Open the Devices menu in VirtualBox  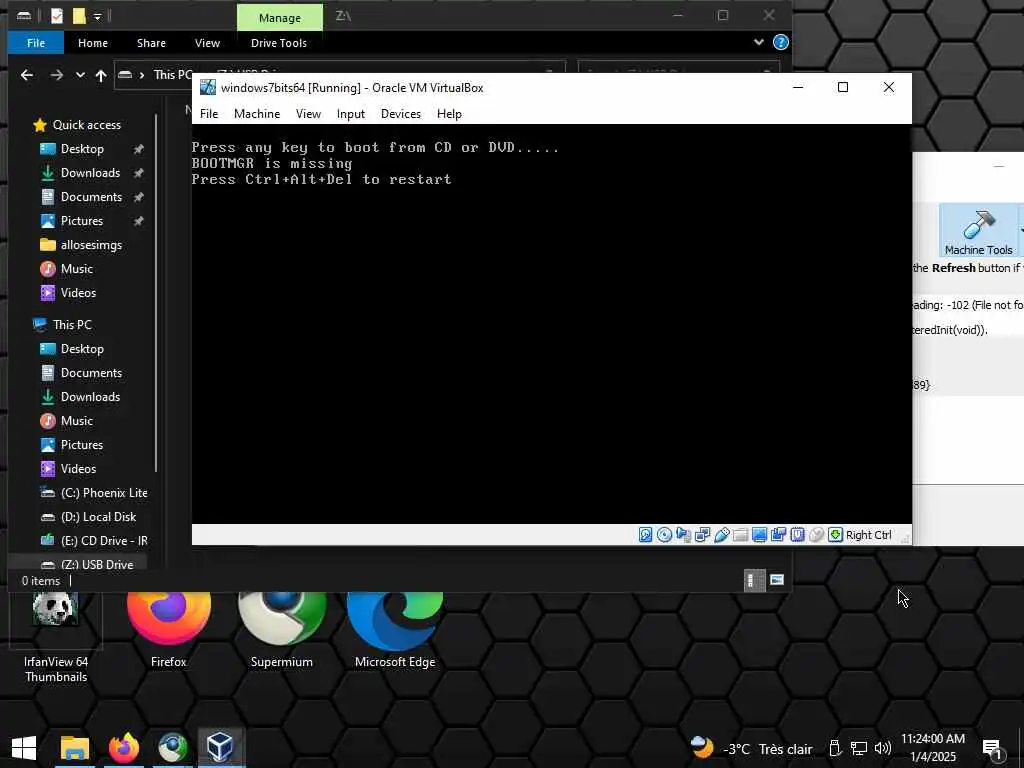(x=401, y=114)
